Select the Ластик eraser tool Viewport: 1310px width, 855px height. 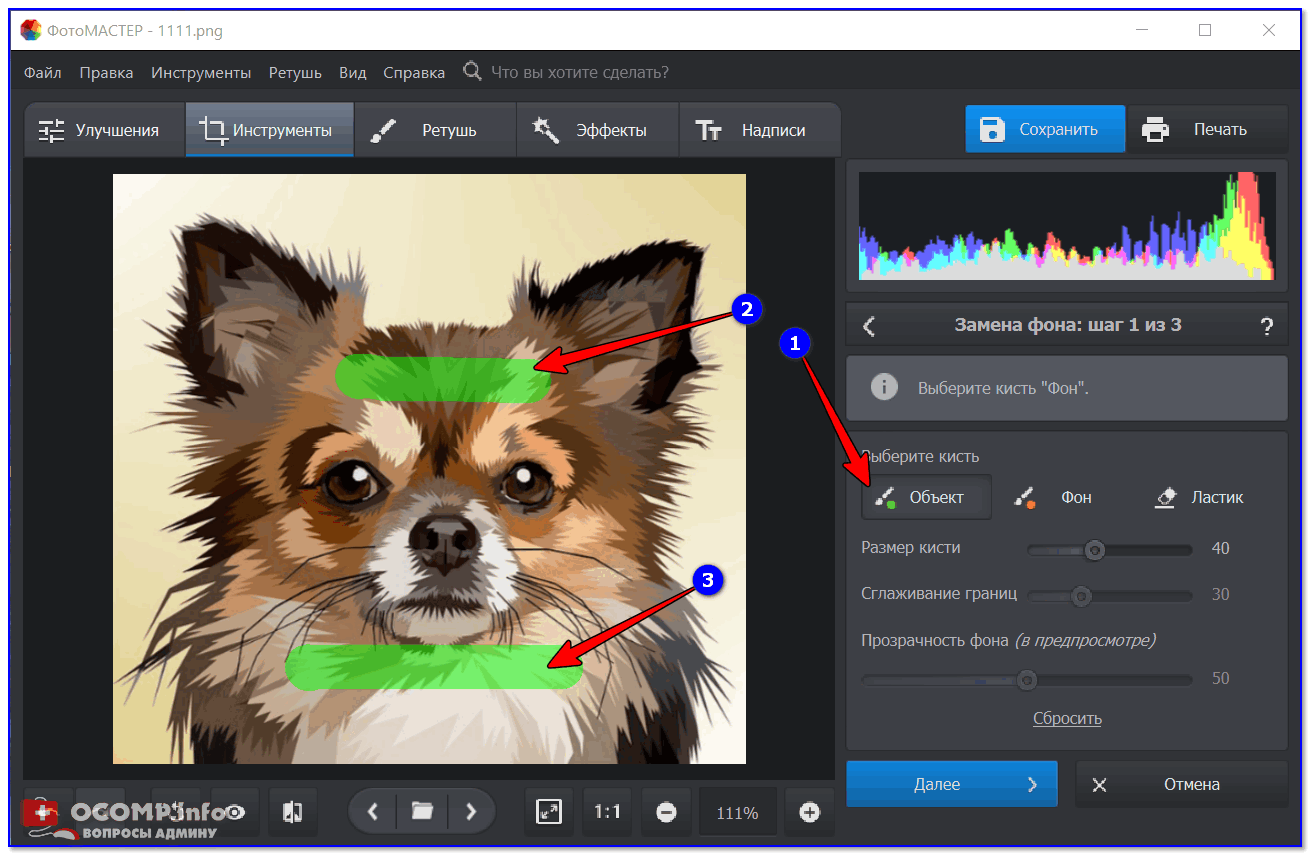point(1198,497)
